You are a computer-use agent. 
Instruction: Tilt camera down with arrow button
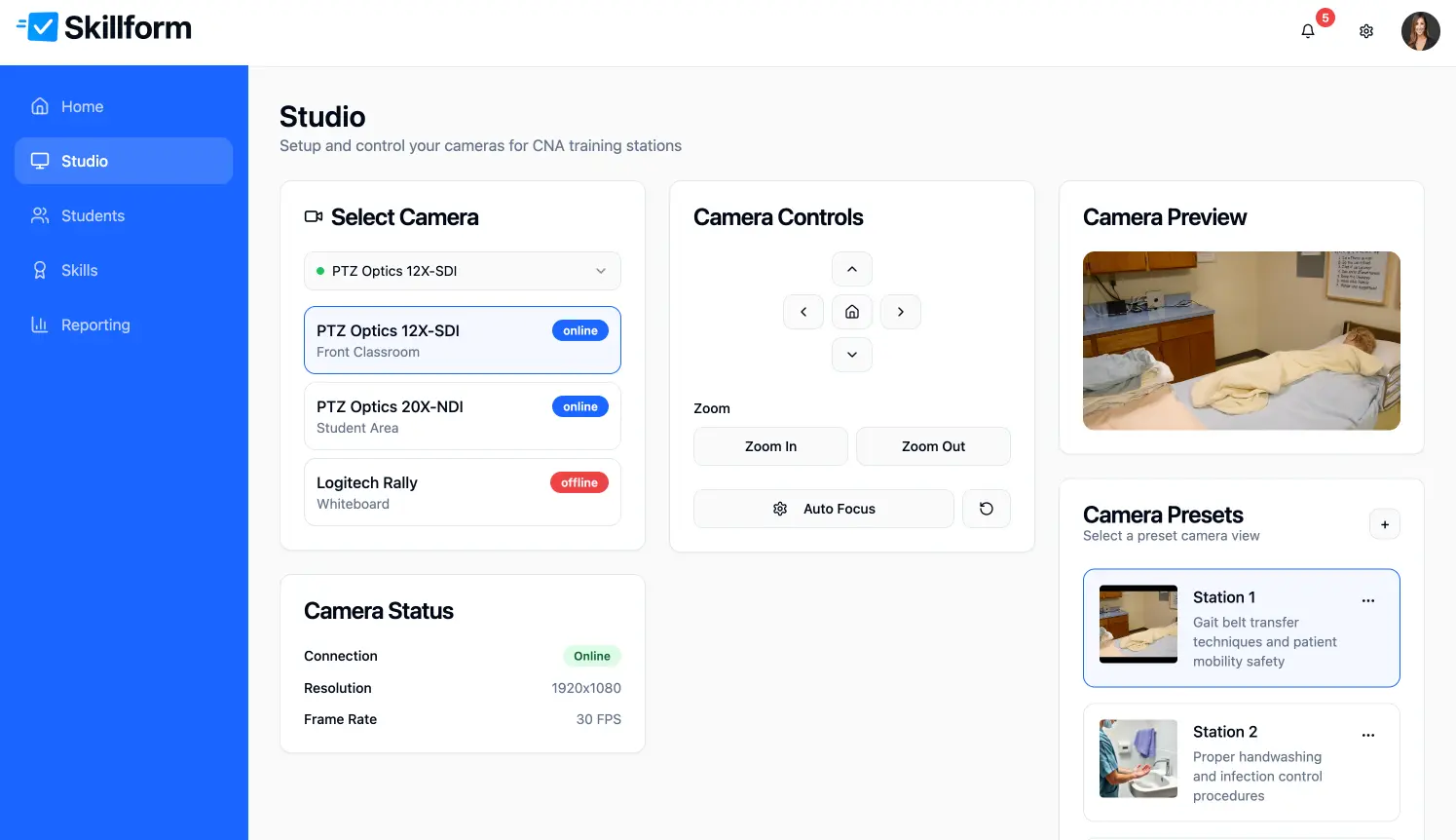[851, 355]
